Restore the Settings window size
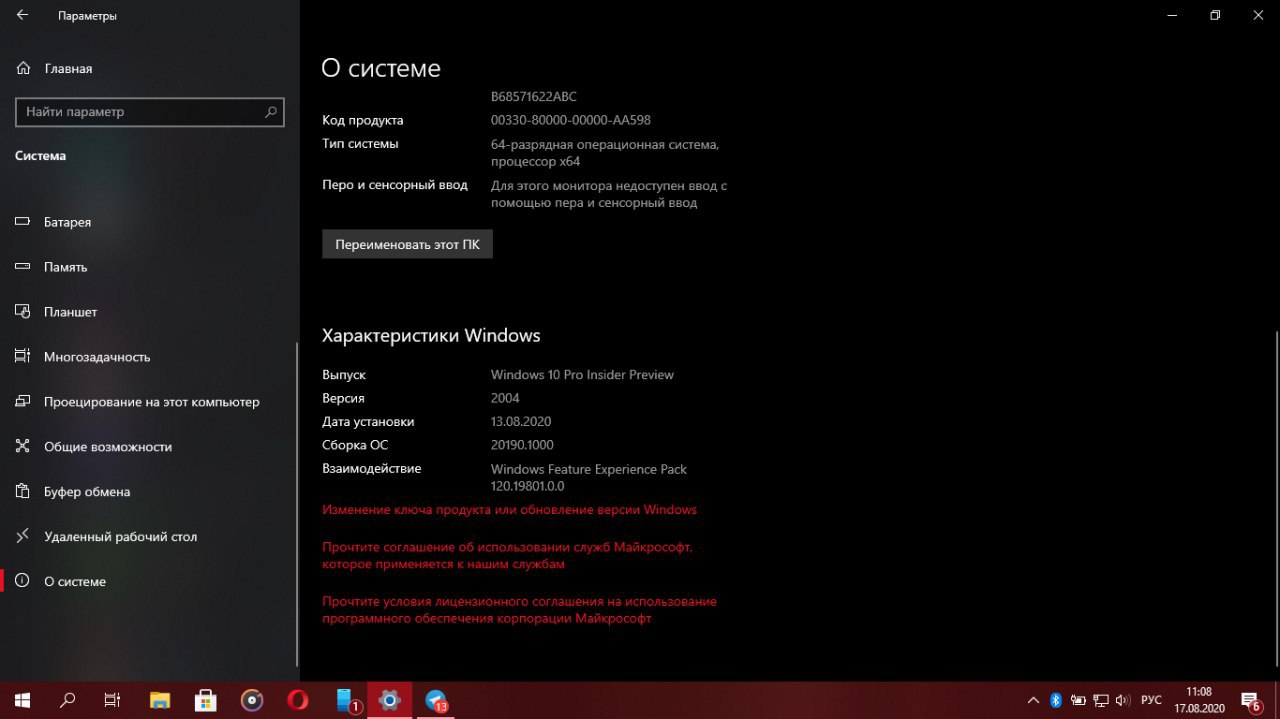Image resolution: width=1280 pixels, height=719 pixels. point(1215,15)
